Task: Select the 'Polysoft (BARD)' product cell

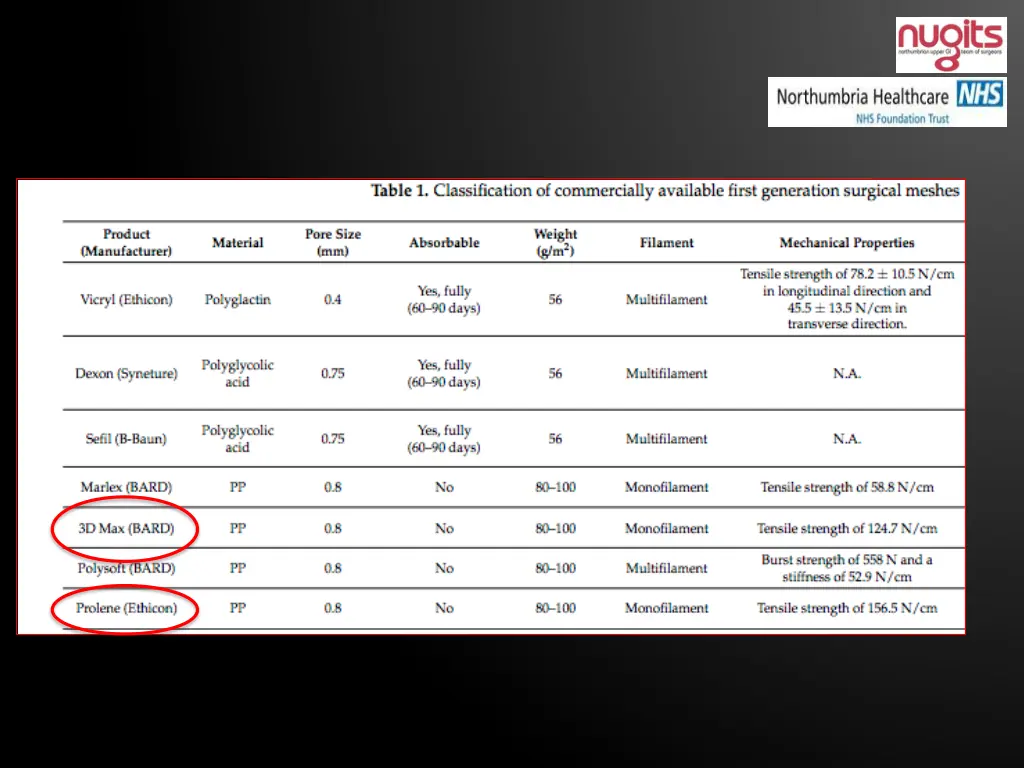Action: (x=126, y=568)
